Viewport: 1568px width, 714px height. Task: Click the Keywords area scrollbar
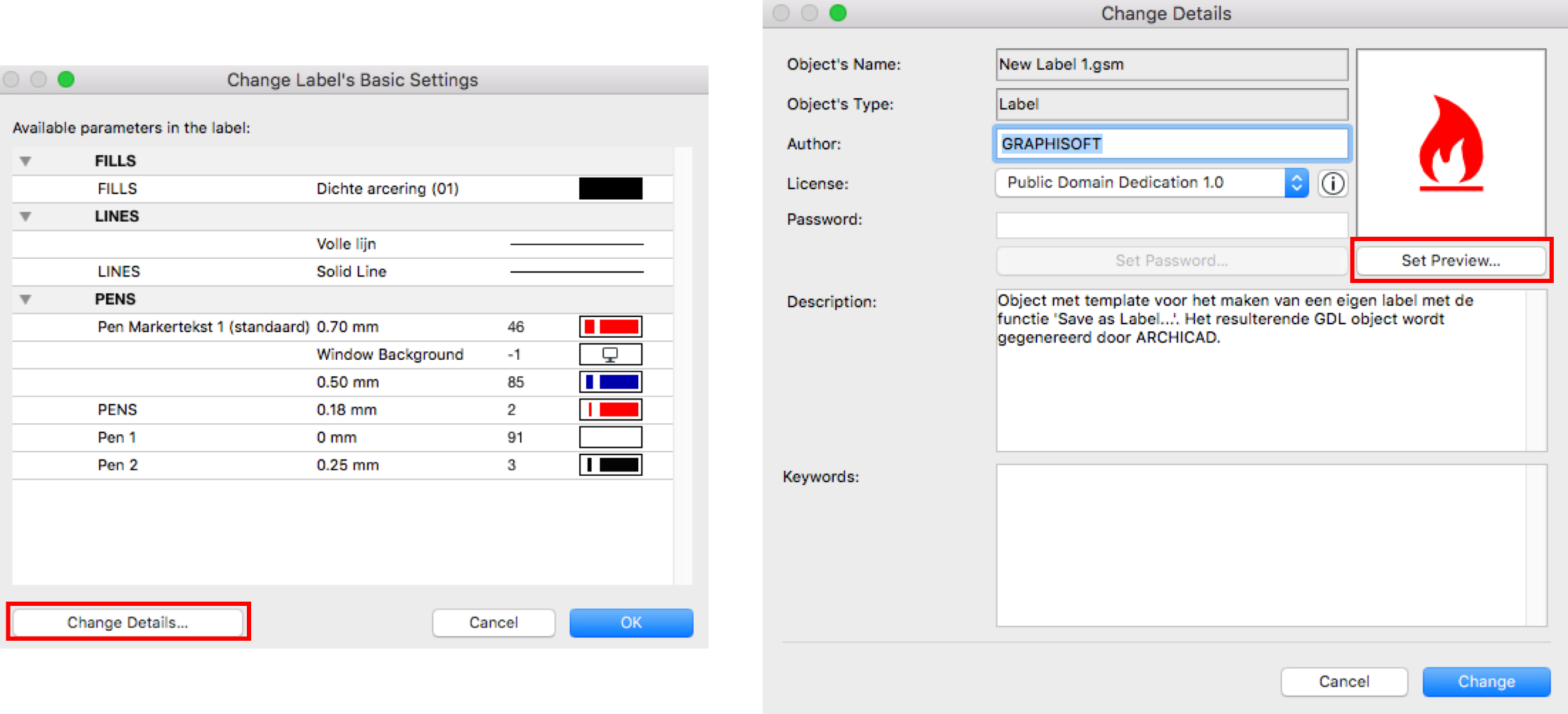pos(1537,545)
